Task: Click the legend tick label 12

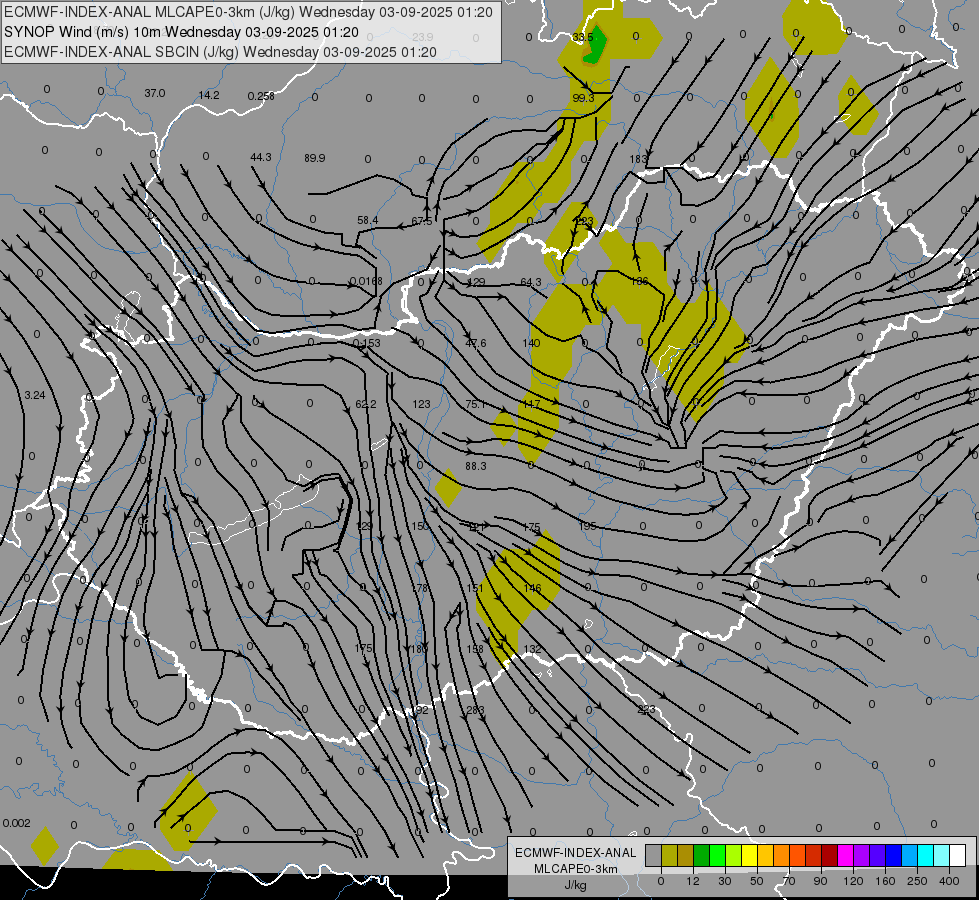Action: 692,881
